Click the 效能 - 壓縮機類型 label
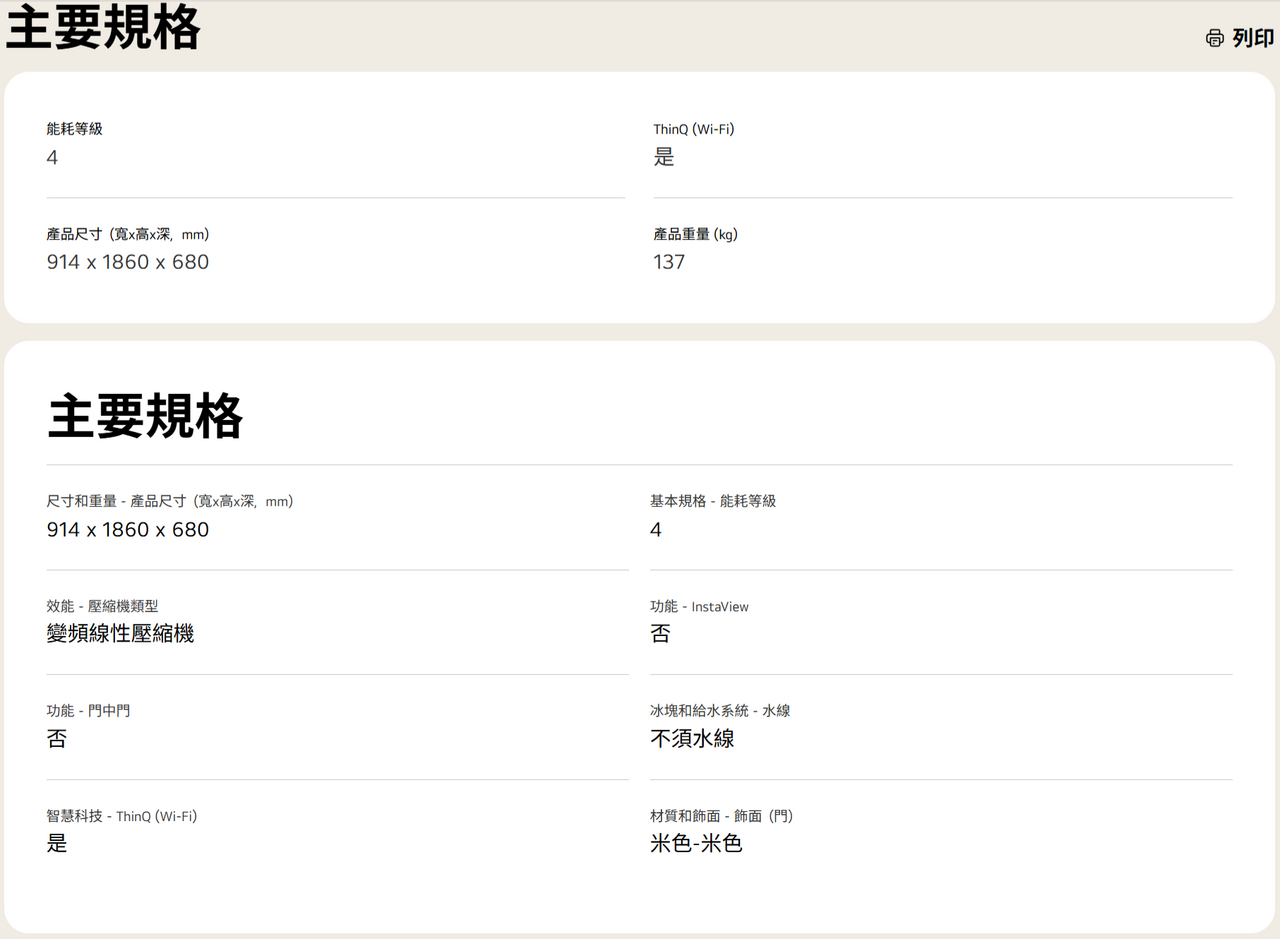The width and height of the screenshot is (1280, 939). (102, 606)
